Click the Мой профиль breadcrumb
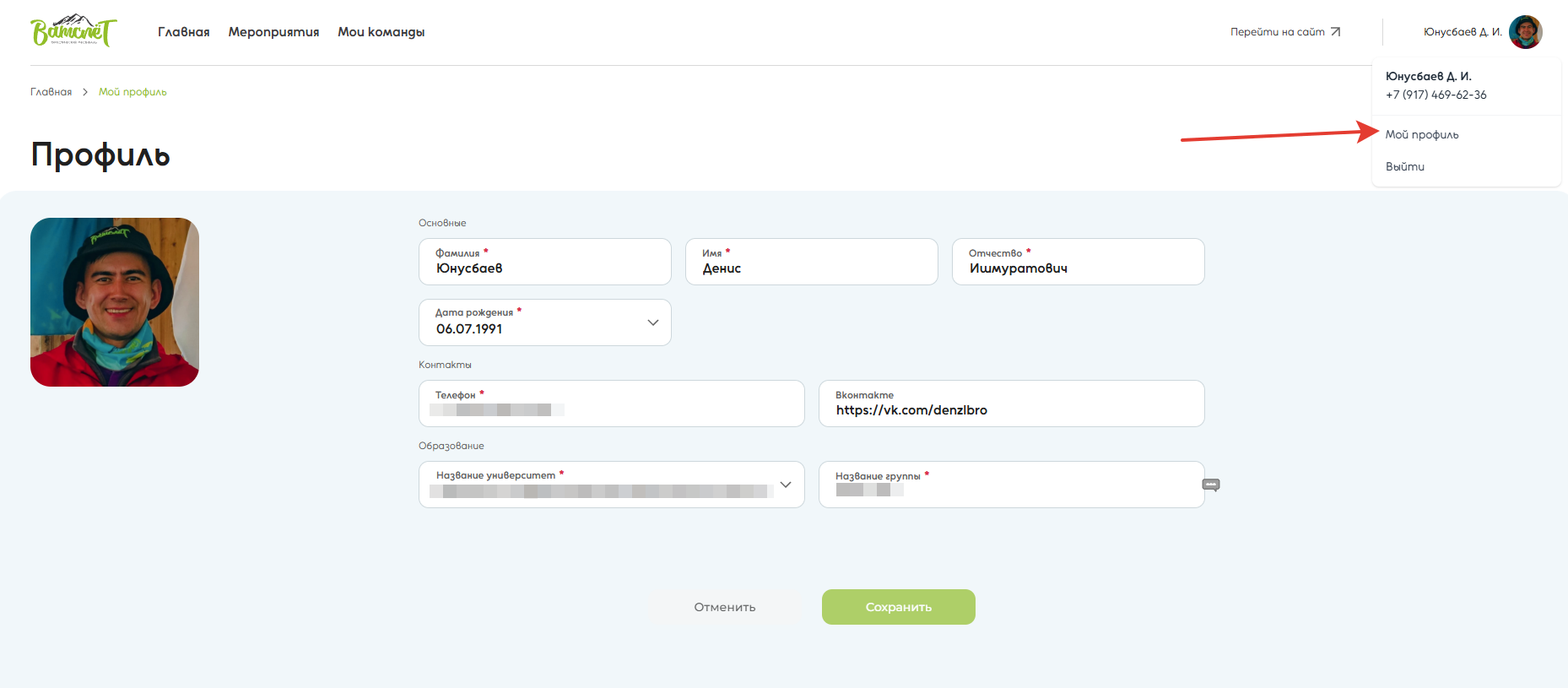1568x688 pixels. (132, 92)
